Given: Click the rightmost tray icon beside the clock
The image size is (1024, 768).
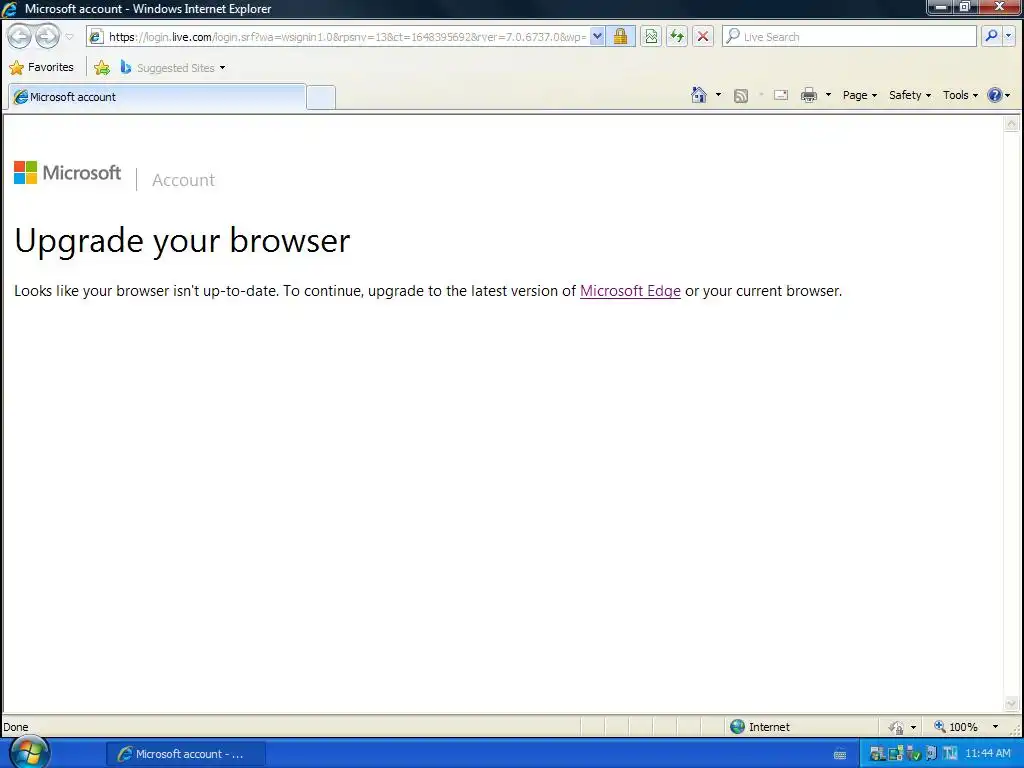Looking at the screenshot, I should (950, 754).
